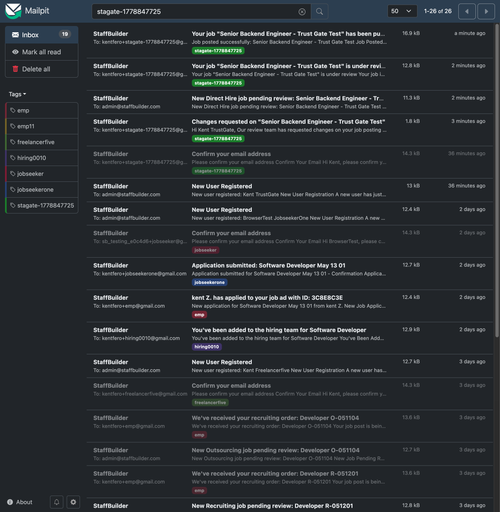Image resolution: width=500 pixels, height=512 pixels.
Task: Click green stagate tag on 'has been pu...' email
Action: click(218, 51)
